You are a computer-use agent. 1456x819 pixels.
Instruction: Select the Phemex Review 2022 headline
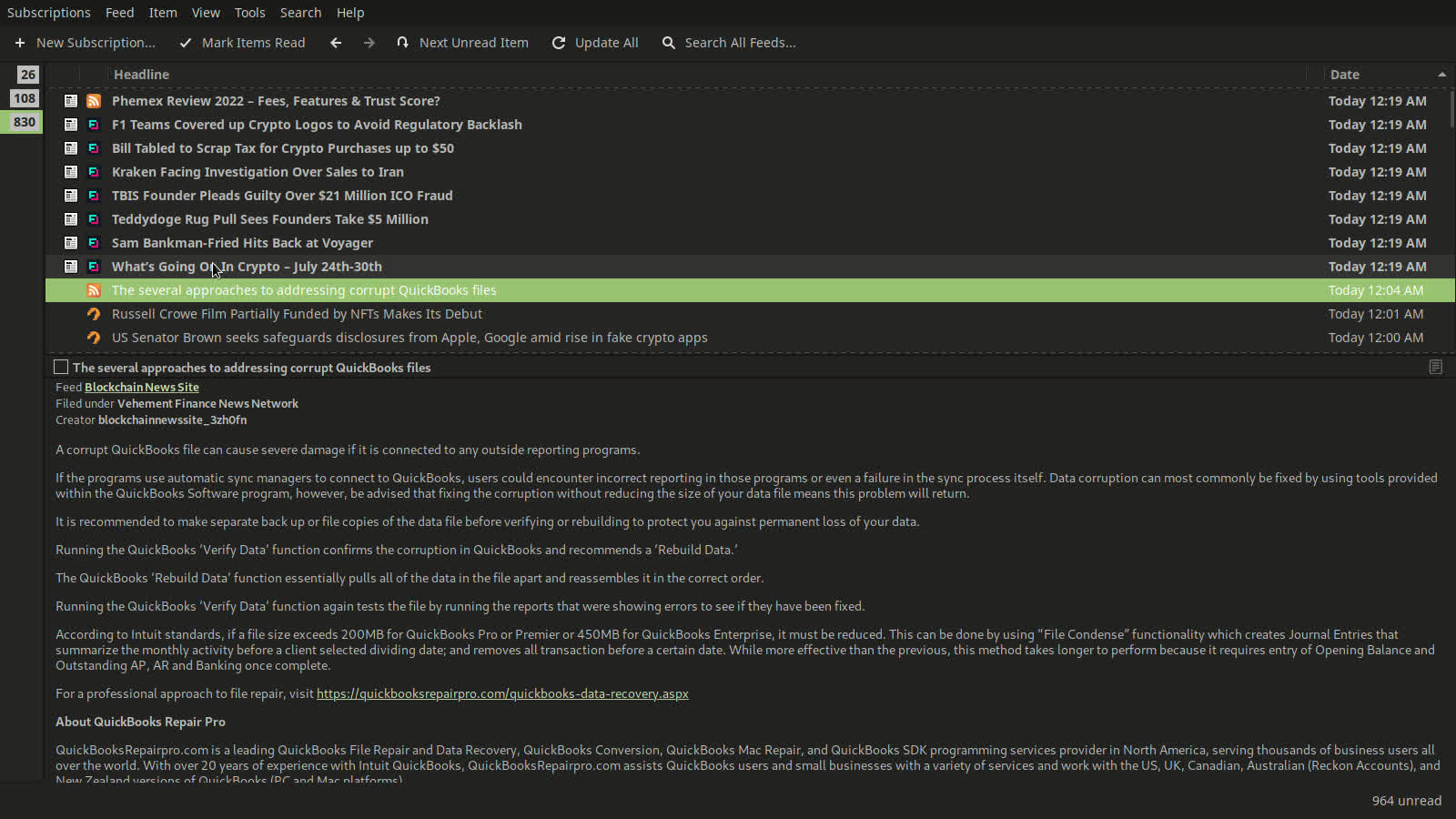pos(276,101)
